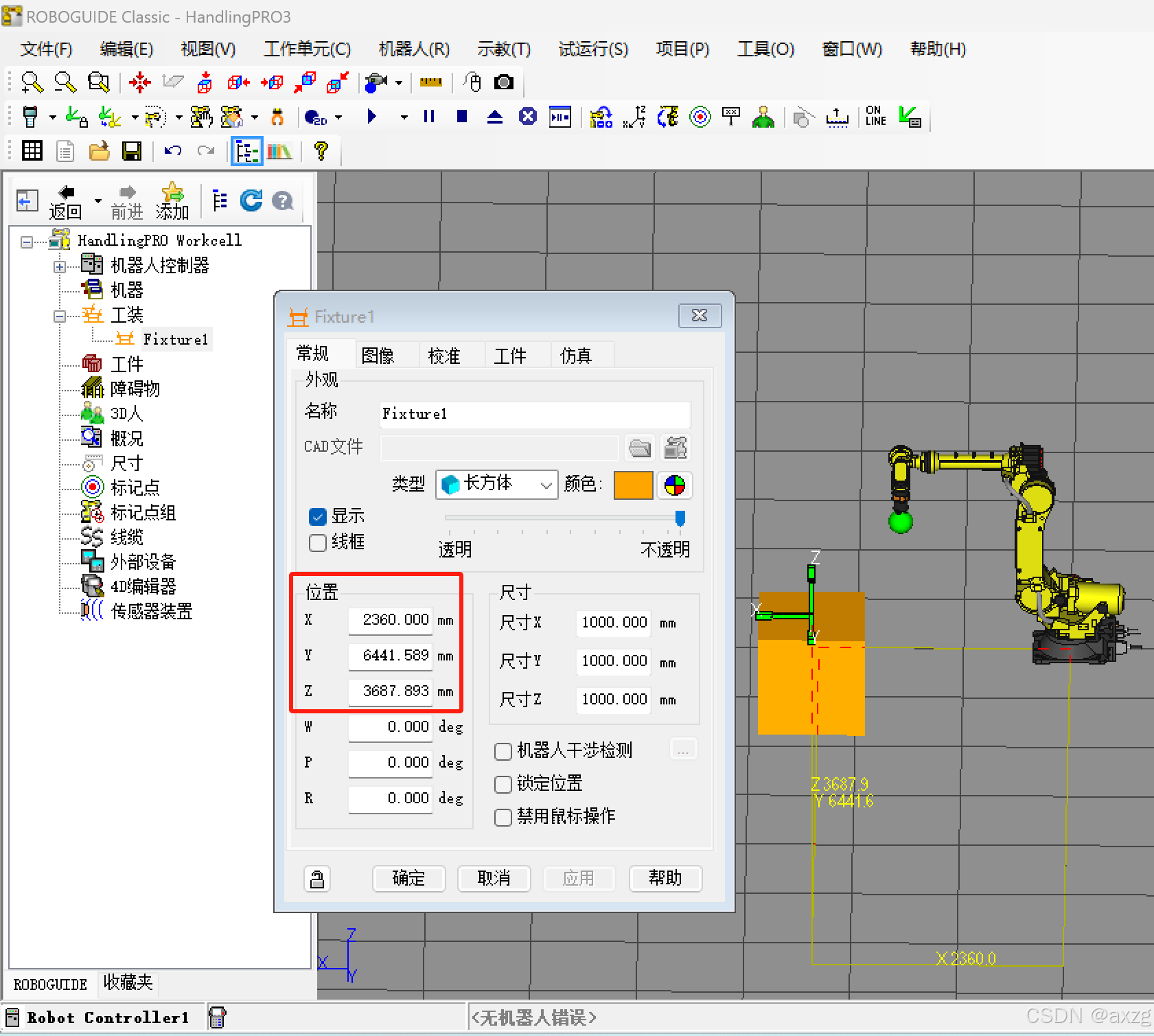Click the play run button
The width and height of the screenshot is (1154, 1036).
click(x=371, y=117)
